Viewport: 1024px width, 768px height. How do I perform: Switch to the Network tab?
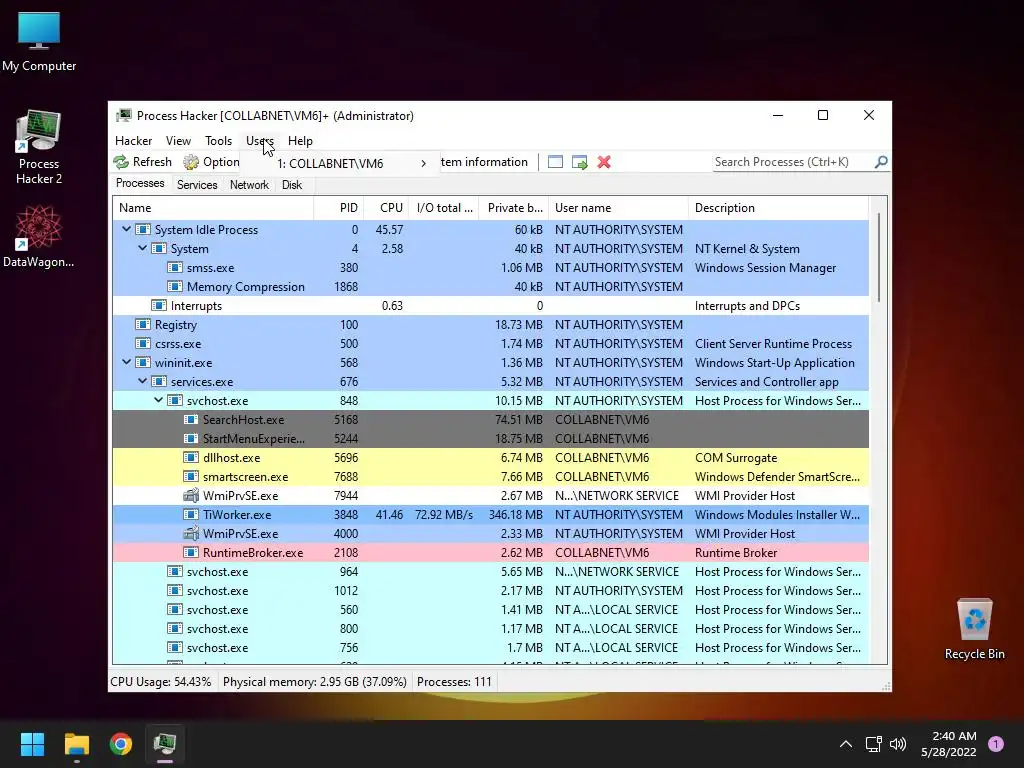(249, 185)
